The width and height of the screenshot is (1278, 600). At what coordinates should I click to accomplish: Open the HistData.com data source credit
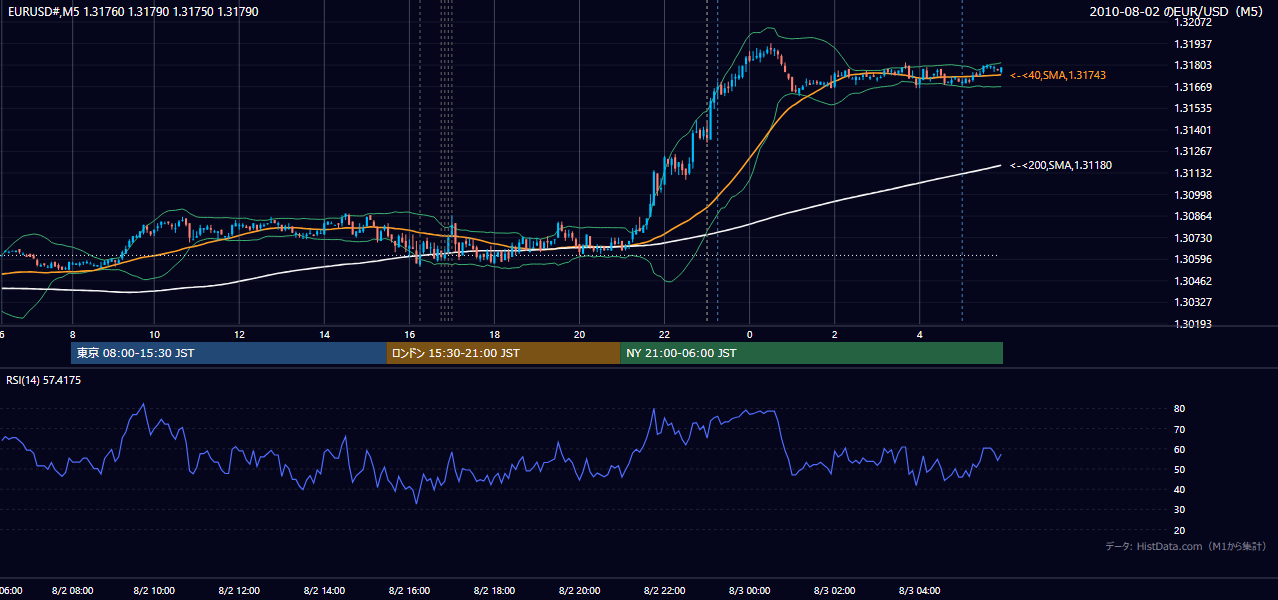[x=1185, y=546]
